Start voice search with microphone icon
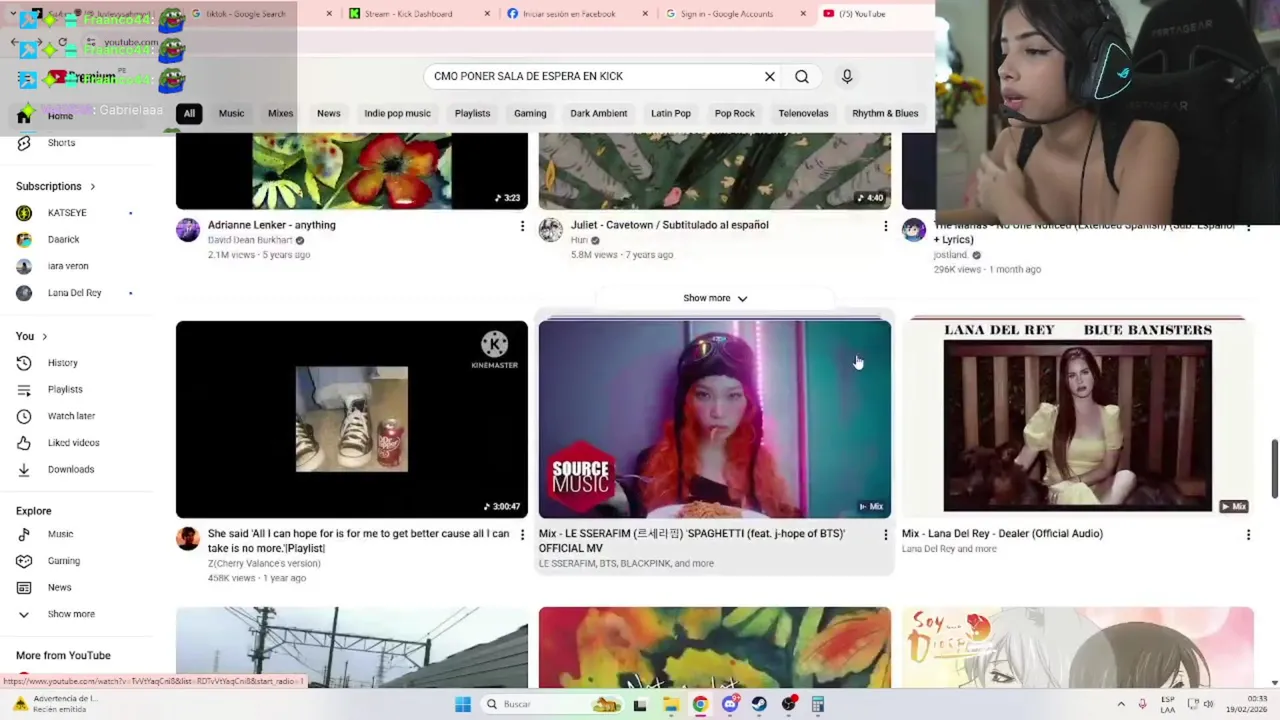1280x720 pixels. pos(847,76)
